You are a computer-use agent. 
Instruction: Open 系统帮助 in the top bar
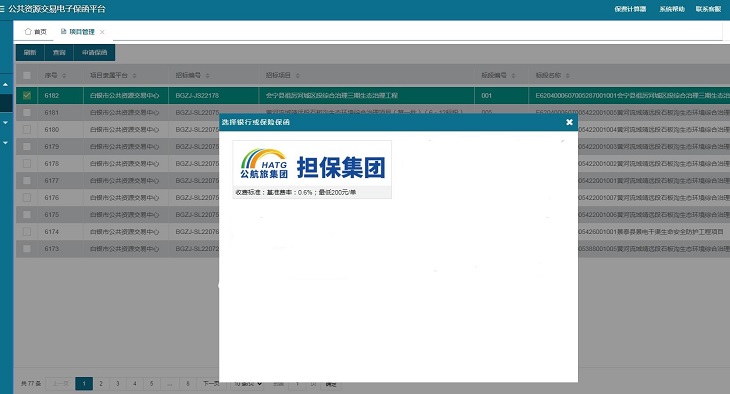[672, 9]
